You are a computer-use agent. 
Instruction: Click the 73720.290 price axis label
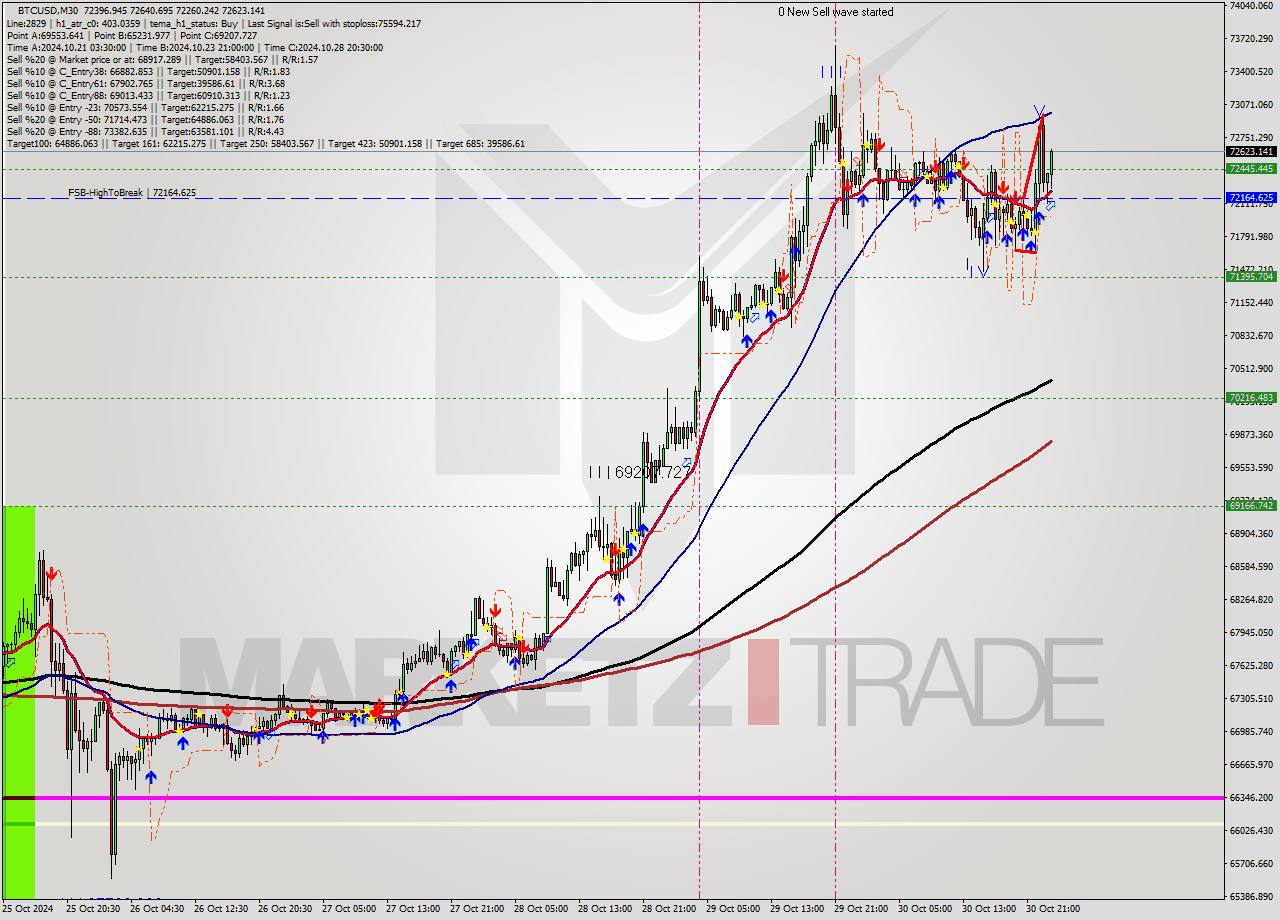(x=1251, y=39)
